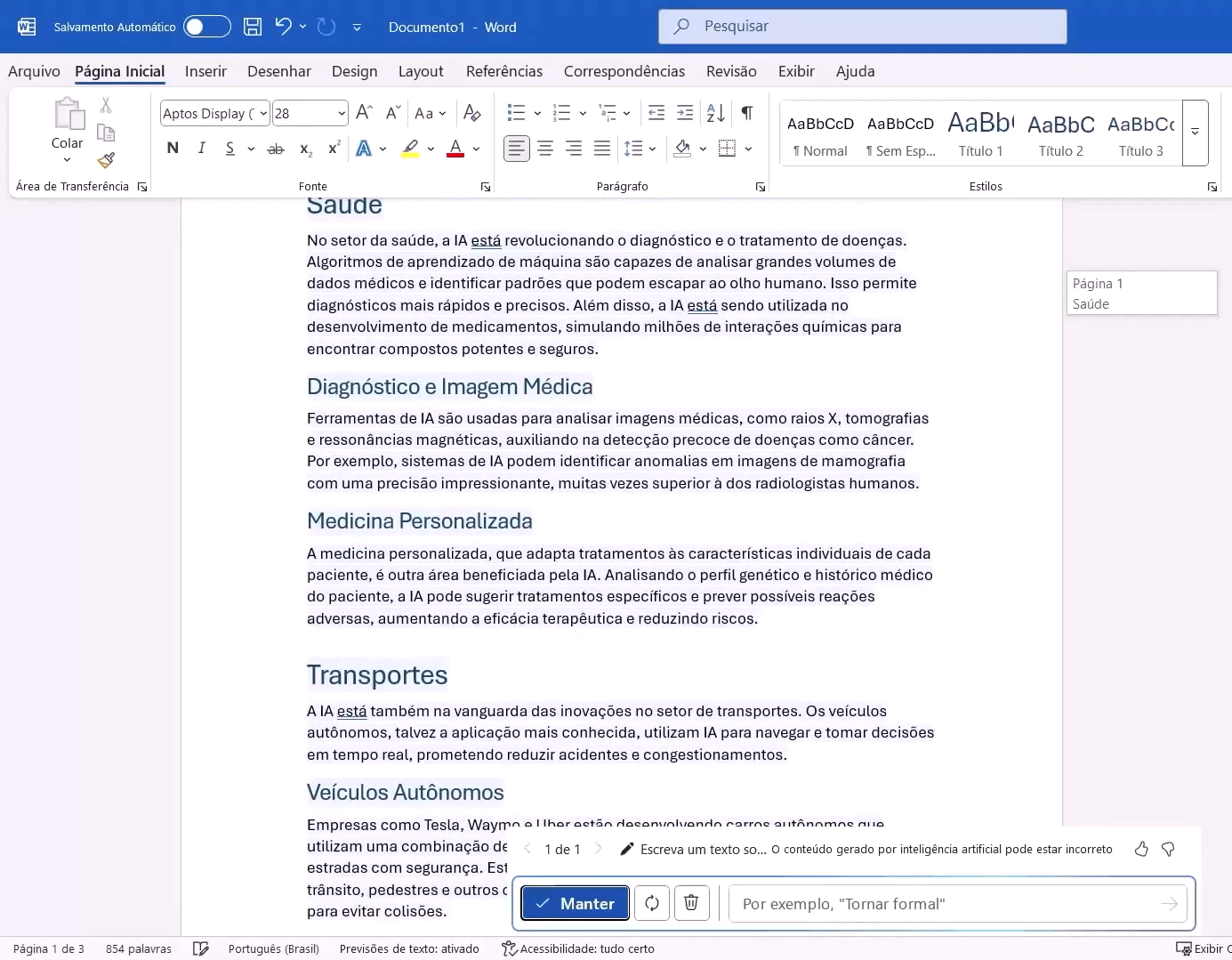Click Português (Brasil) language in status bar
1232x960 pixels.
274,949
